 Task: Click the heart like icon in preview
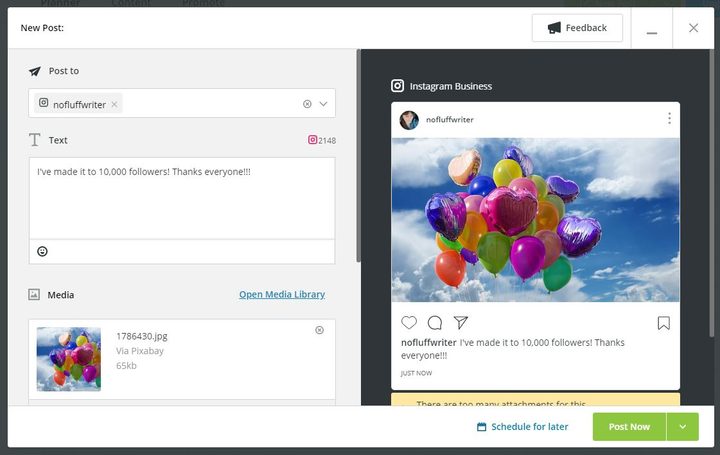[x=409, y=323]
